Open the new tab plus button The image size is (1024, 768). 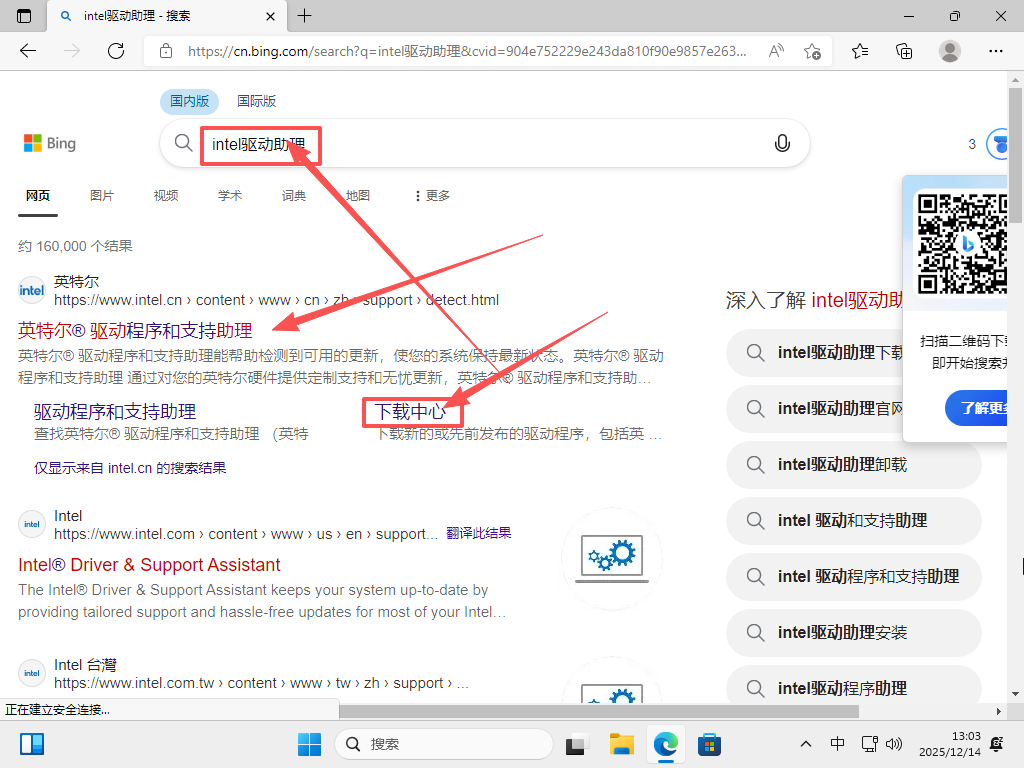[305, 16]
